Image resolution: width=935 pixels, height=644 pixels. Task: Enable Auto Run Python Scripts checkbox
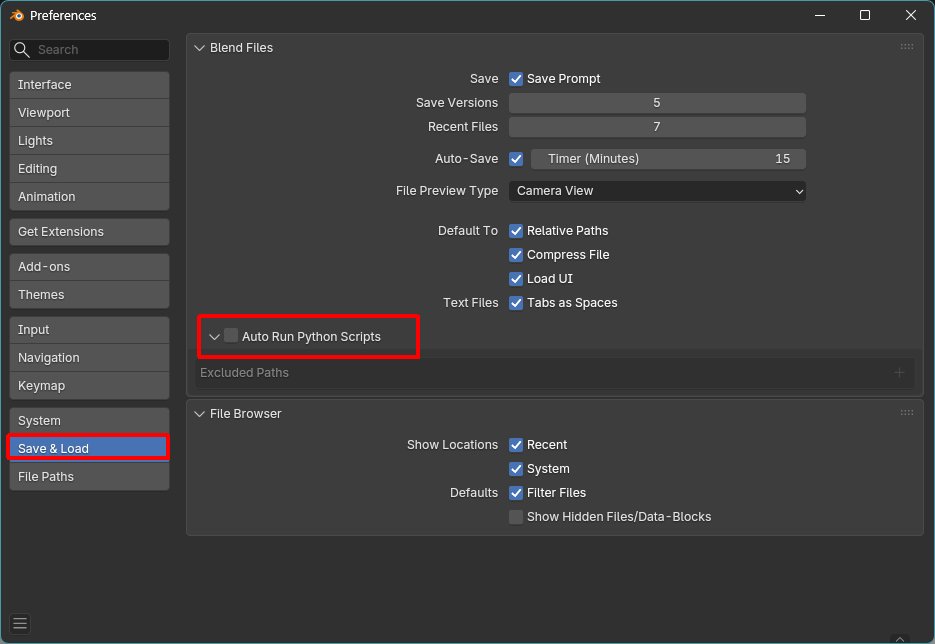point(231,336)
